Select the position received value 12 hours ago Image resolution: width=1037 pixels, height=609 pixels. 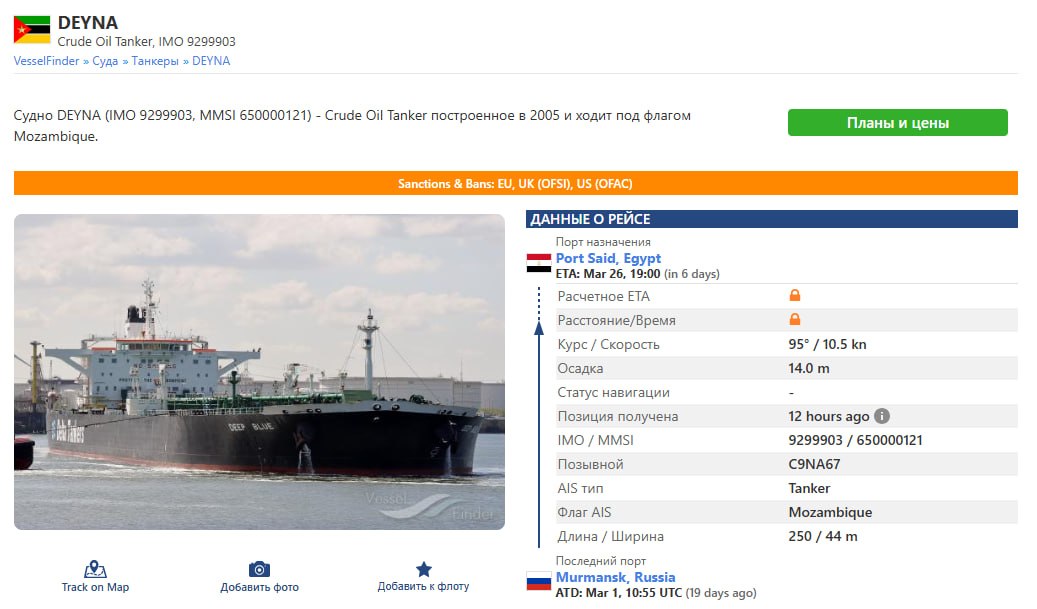(x=828, y=416)
